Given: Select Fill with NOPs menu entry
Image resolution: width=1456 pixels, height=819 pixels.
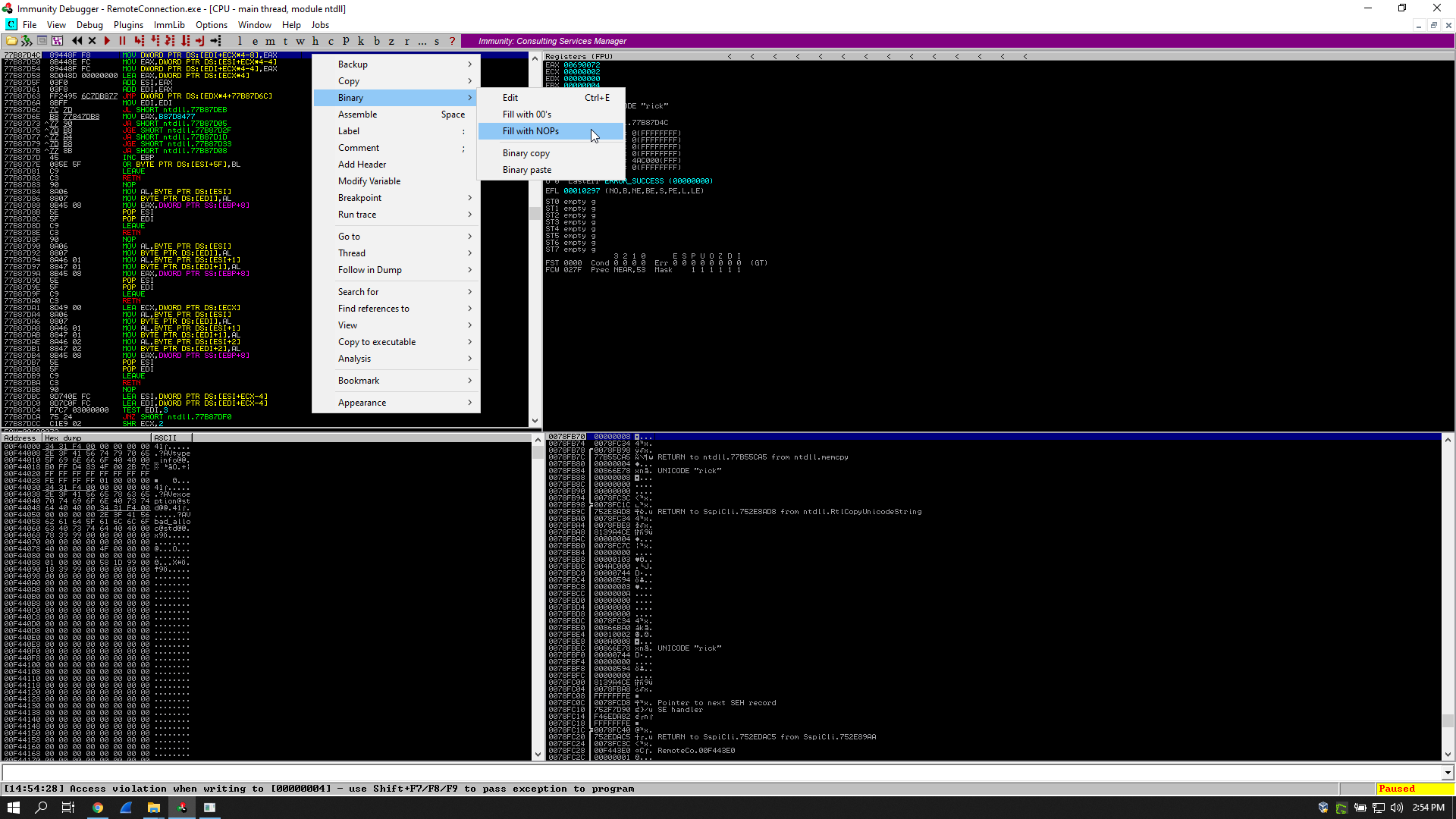Looking at the screenshot, I should [531, 131].
